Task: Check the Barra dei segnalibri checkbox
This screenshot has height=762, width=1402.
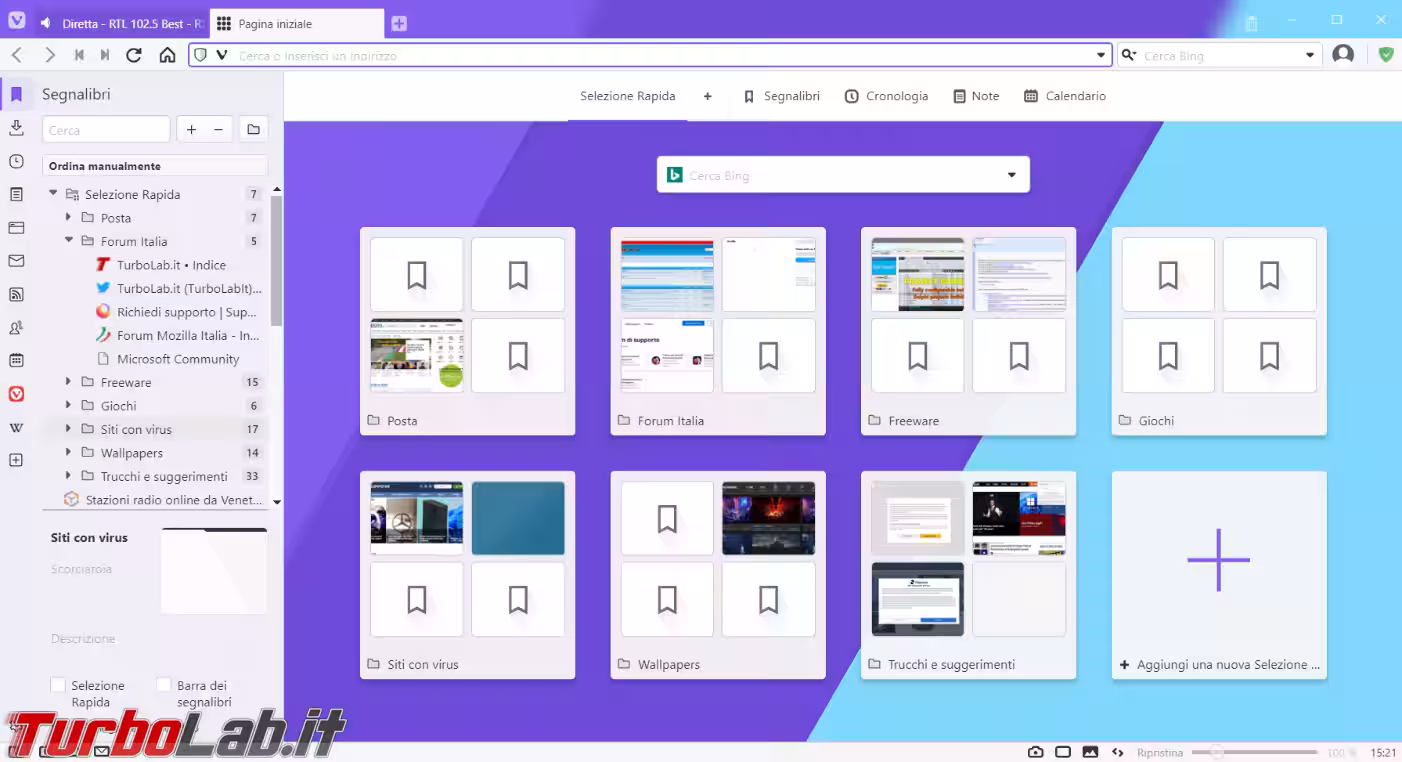Action: pyautogui.click(x=164, y=685)
